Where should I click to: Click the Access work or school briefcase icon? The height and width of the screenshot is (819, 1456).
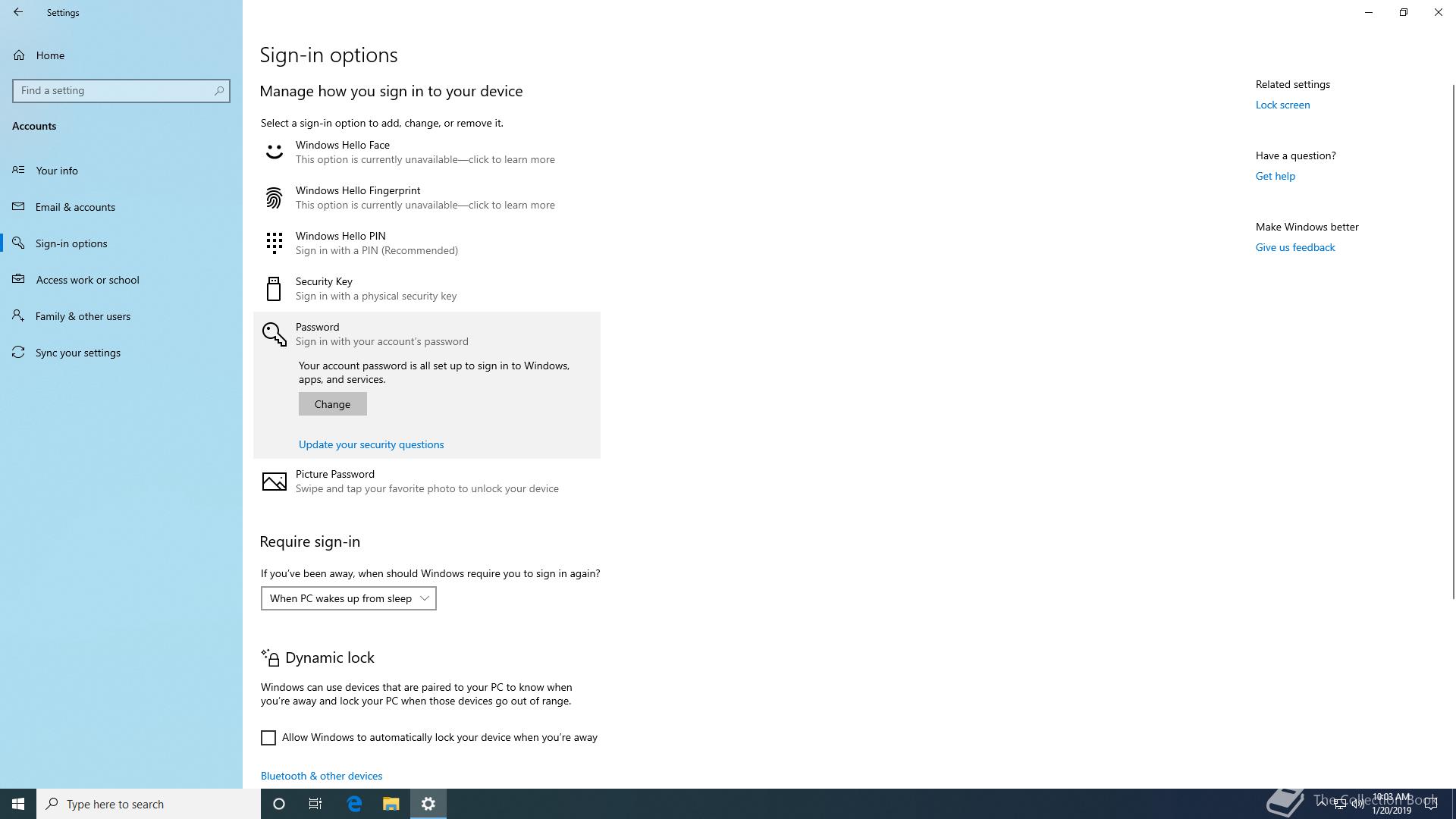click(19, 279)
